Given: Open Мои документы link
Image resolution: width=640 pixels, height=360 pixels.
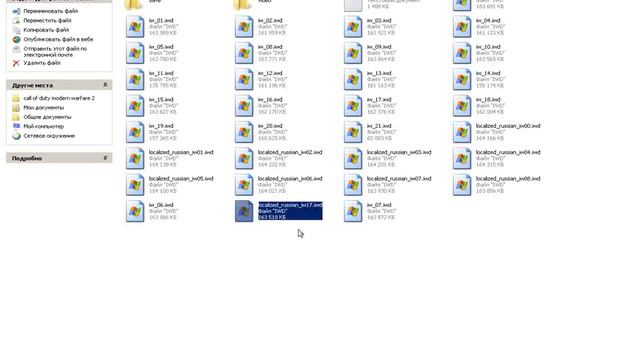Looking at the screenshot, I should pyautogui.click(x=44, y=107).
